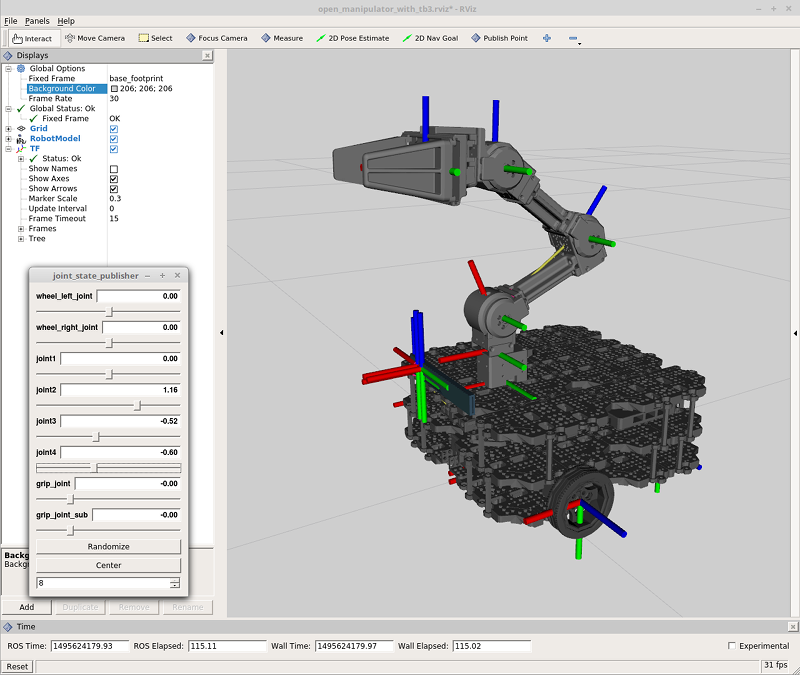800x675 pixels.
Task: Toggle the RobotModel display checkbox
Action: coord(114,139)
